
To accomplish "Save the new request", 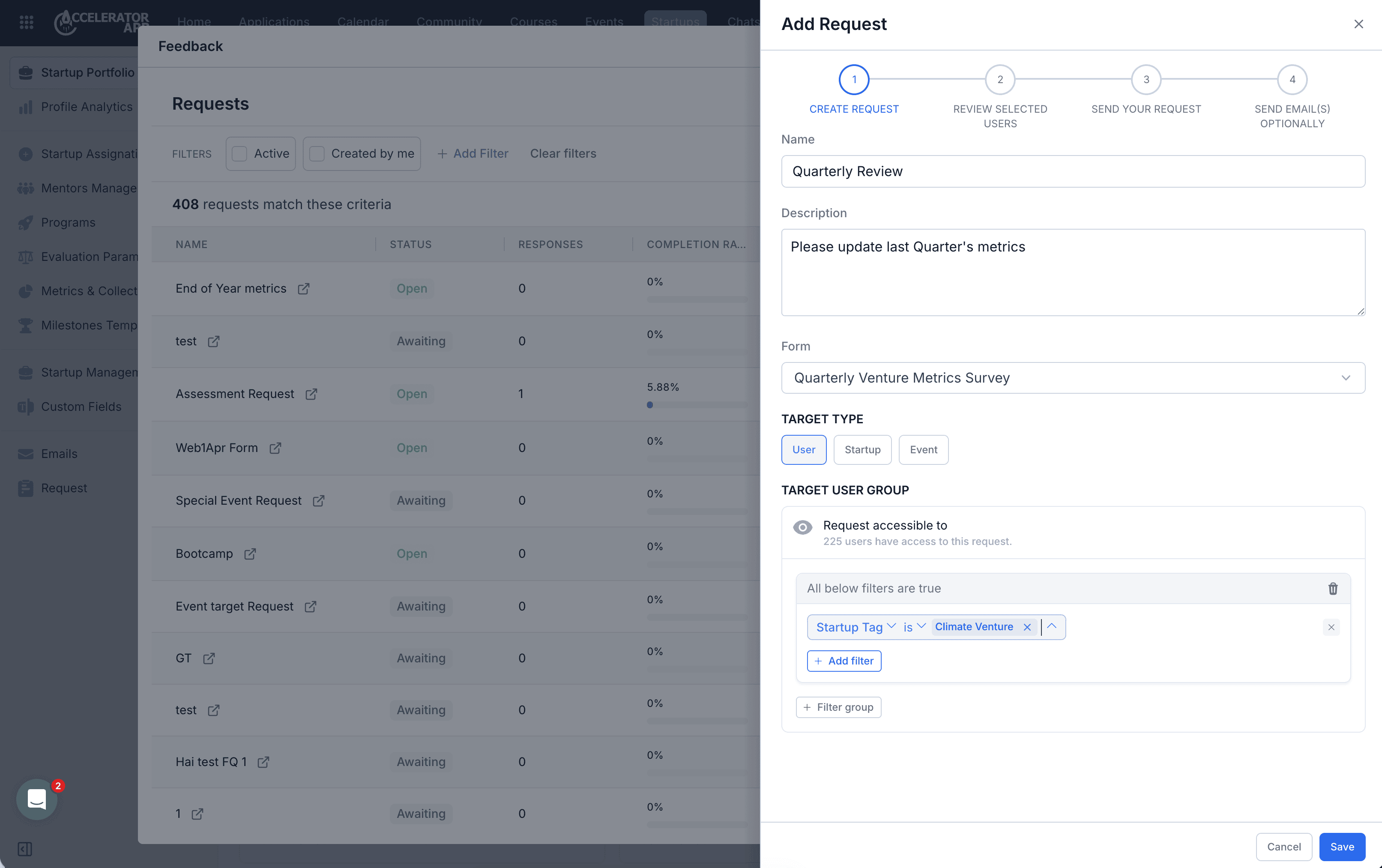I will click(1341, 847).
